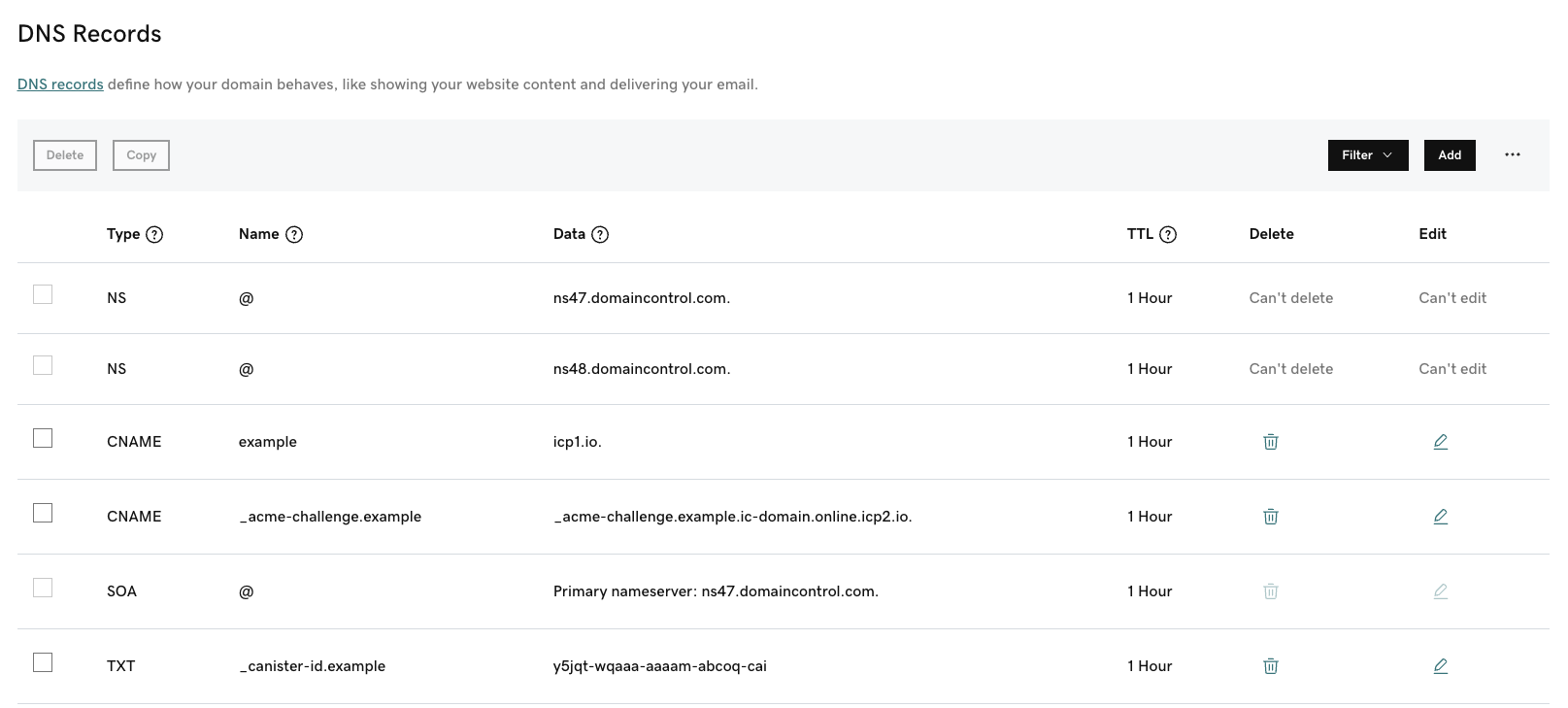Image resolution: width=1568 pixels, height=708 pixels.
Task: Select the CNAME example record checkbox
Action: [x=43, y=438]
